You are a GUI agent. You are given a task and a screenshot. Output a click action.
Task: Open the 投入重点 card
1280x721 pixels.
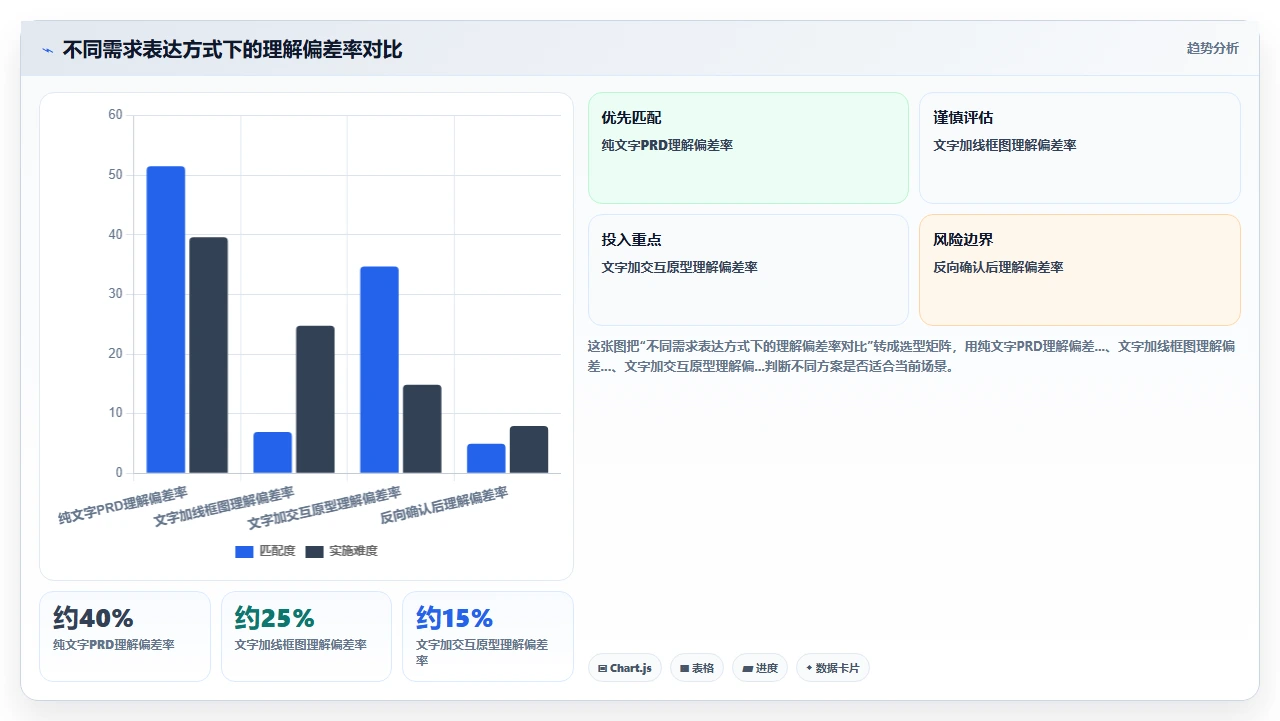click(x=748, y=270)
